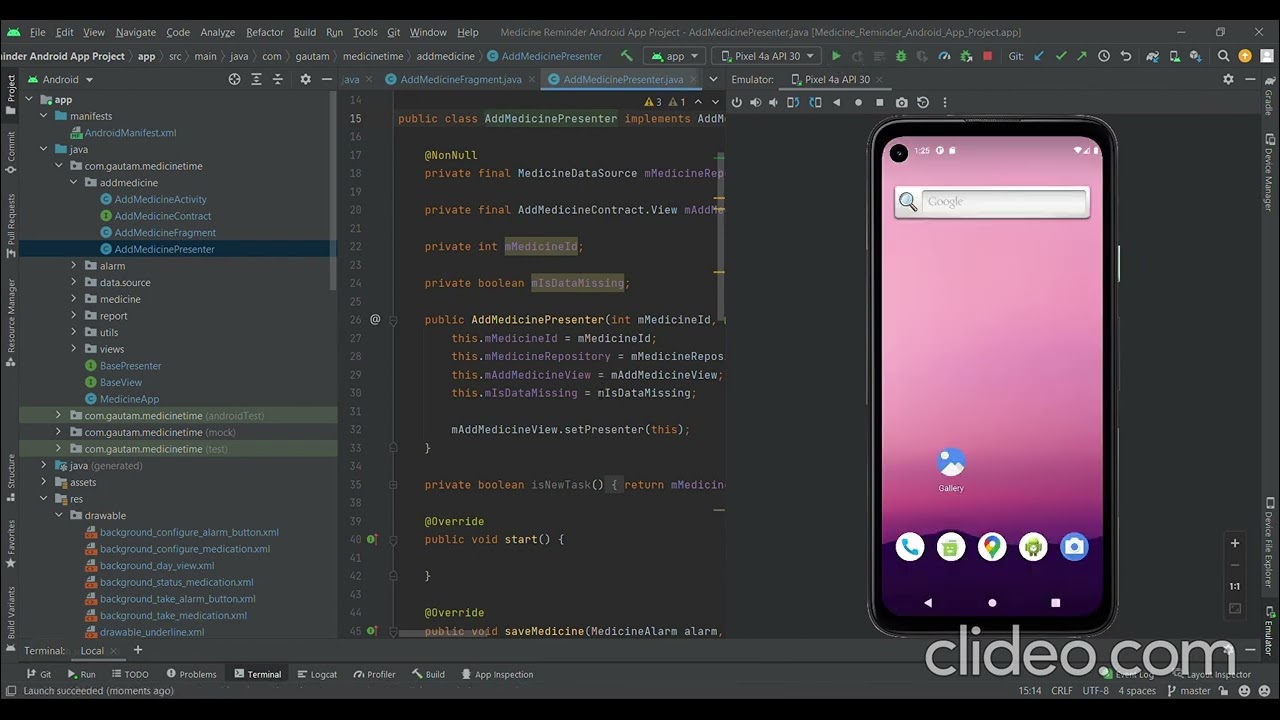This screenshot has width=1280, height=720.
Task: Open the Navigate menu
Action: [x=136, y=32]
